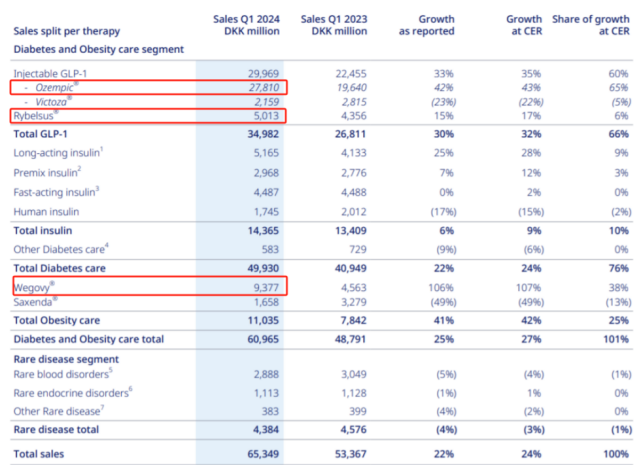Select Ozempic Q1 2023 sales 19,640

point(351,88)
